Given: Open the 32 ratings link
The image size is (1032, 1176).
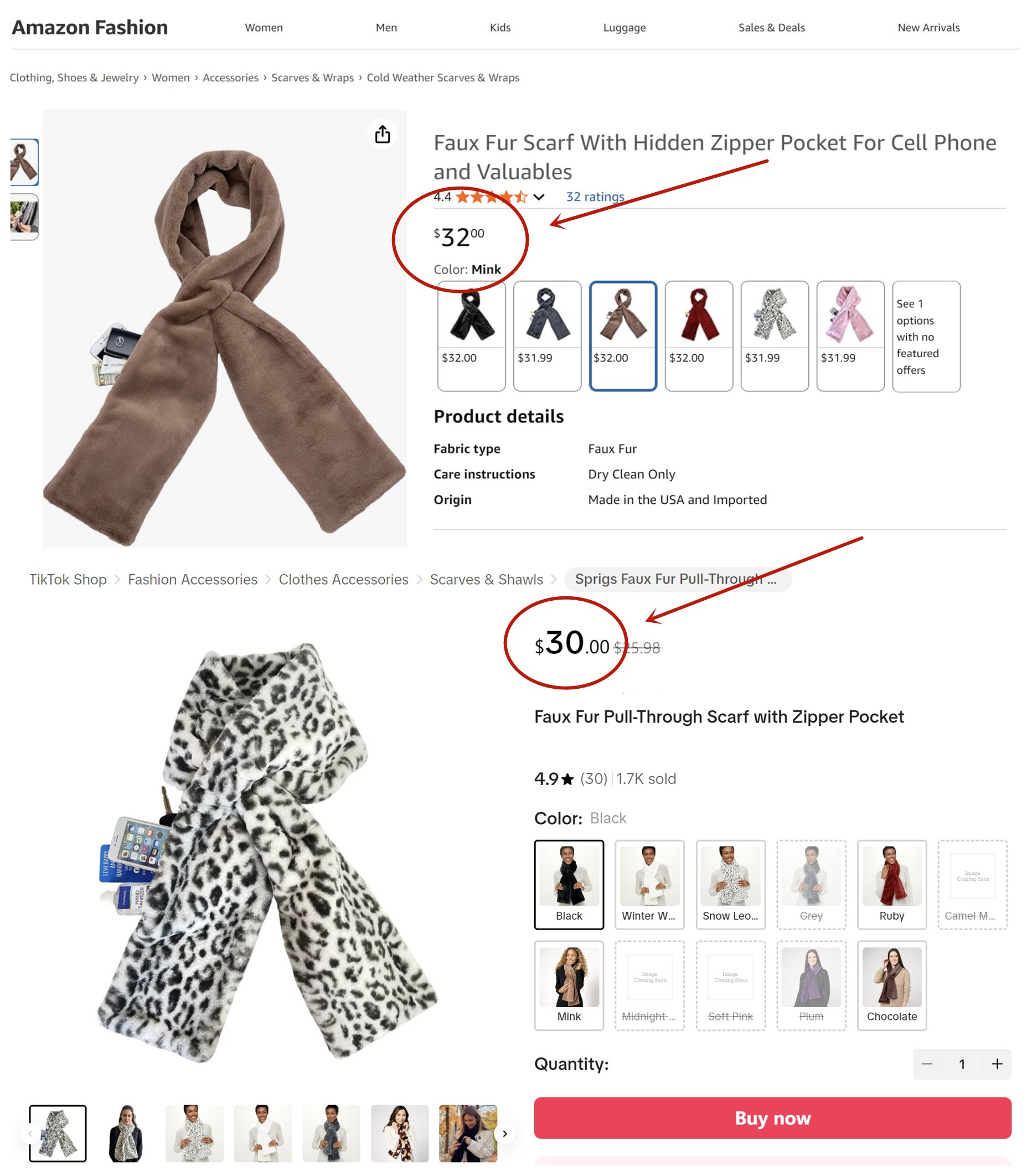Looking at the screenshot, I should (x=595, y=197).
